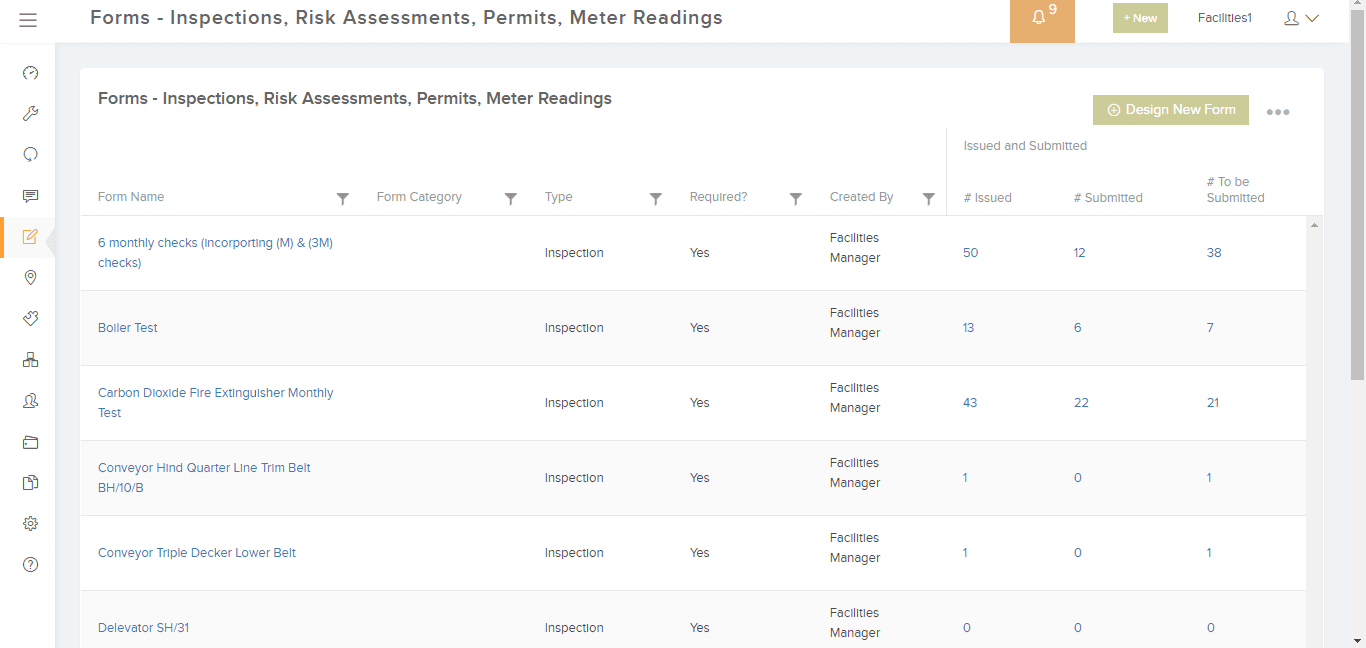Click issued count 43 for Carbon Dioxide test
The width and height of the screenshot is (1366, 648).
tap(970, 403)
